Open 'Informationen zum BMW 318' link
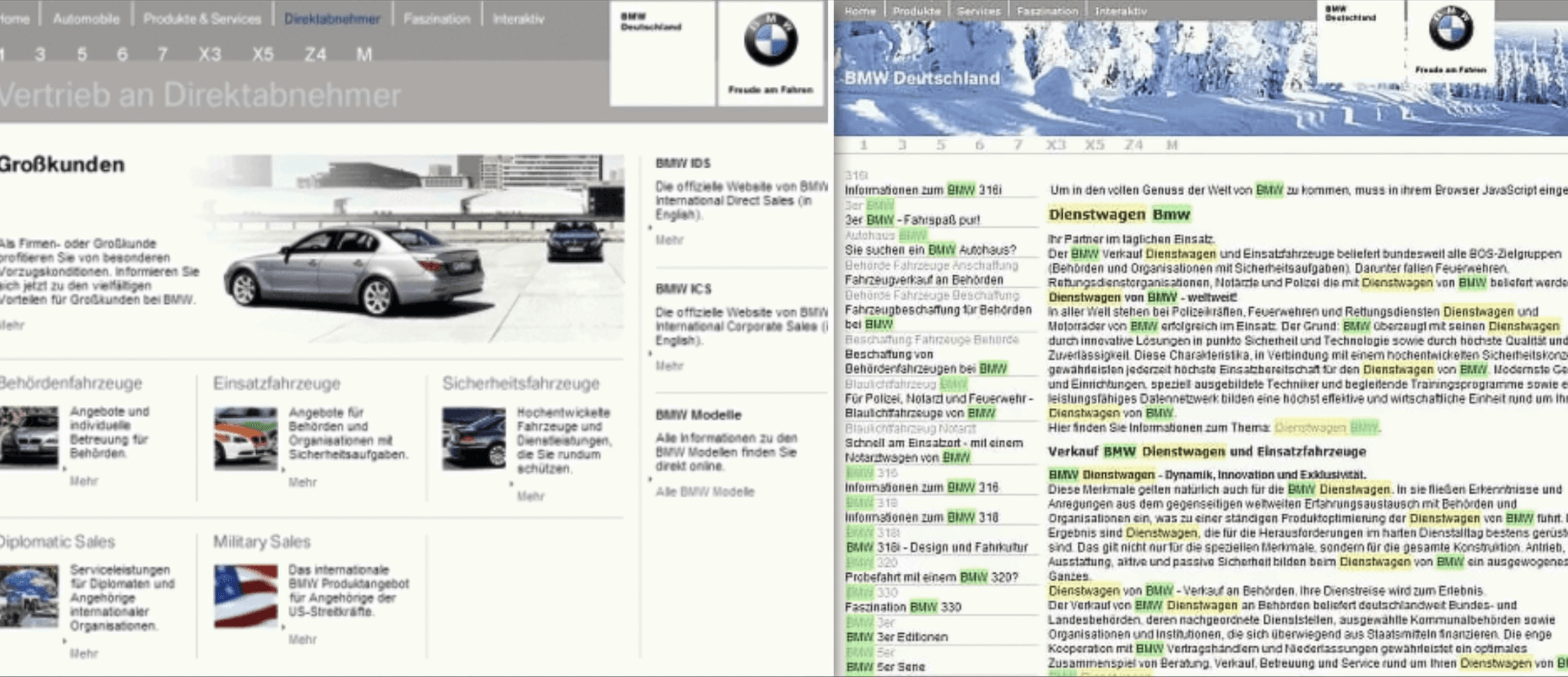This screenshot has height=677, width=1568. pos(921,517)
